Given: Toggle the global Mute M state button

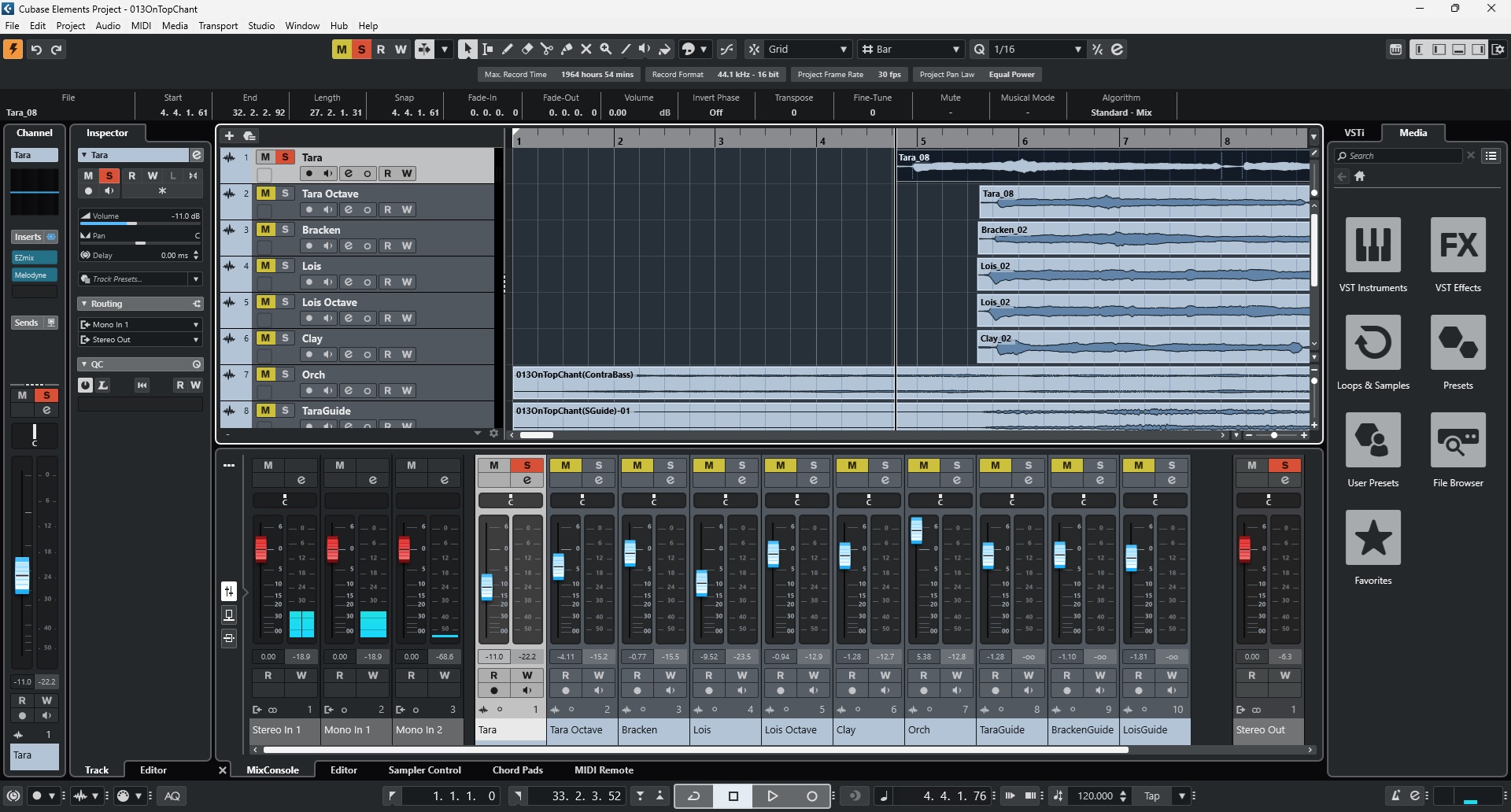Looking at the screenshot, I should (342, 50).
